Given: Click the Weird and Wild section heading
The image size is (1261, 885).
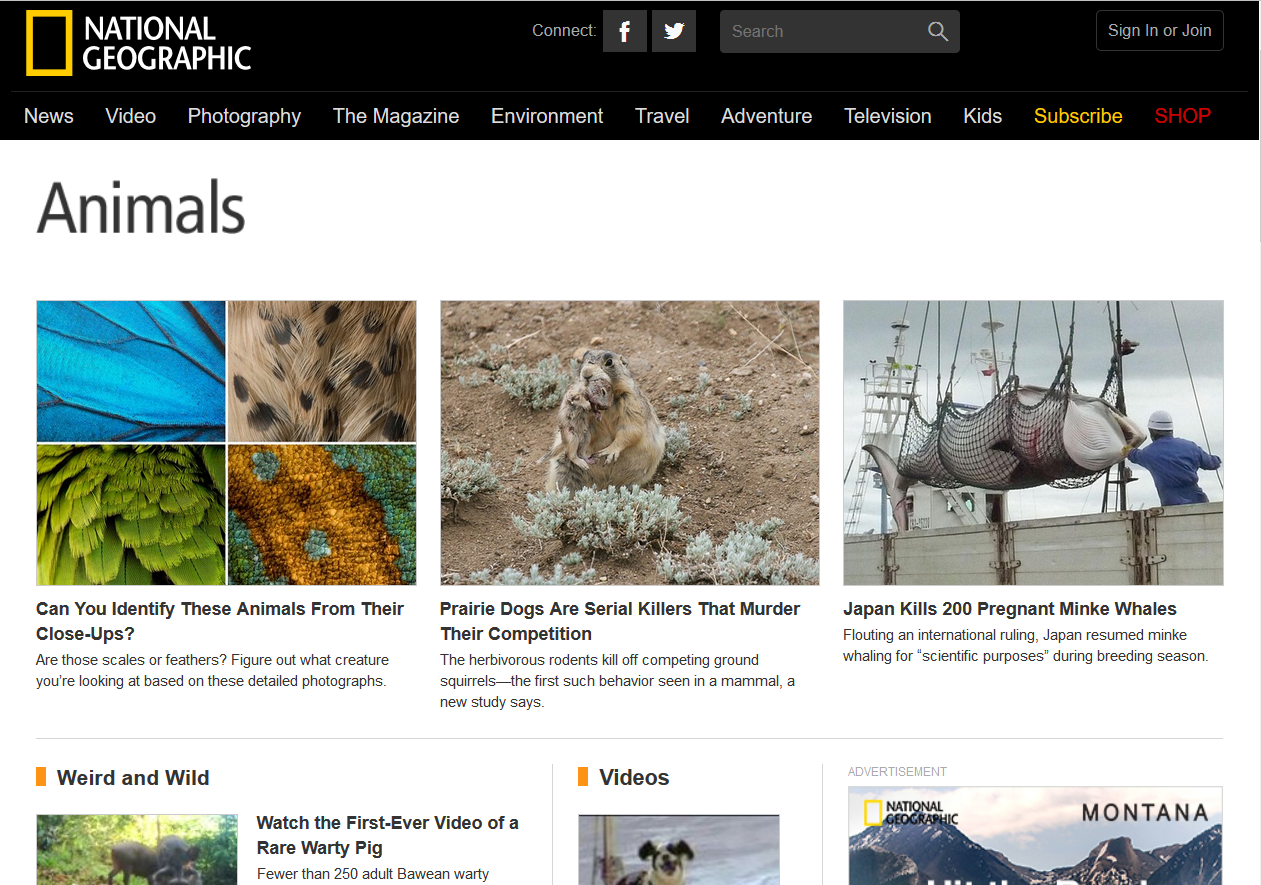Looking at the screenshot, I should coord(133,777).
